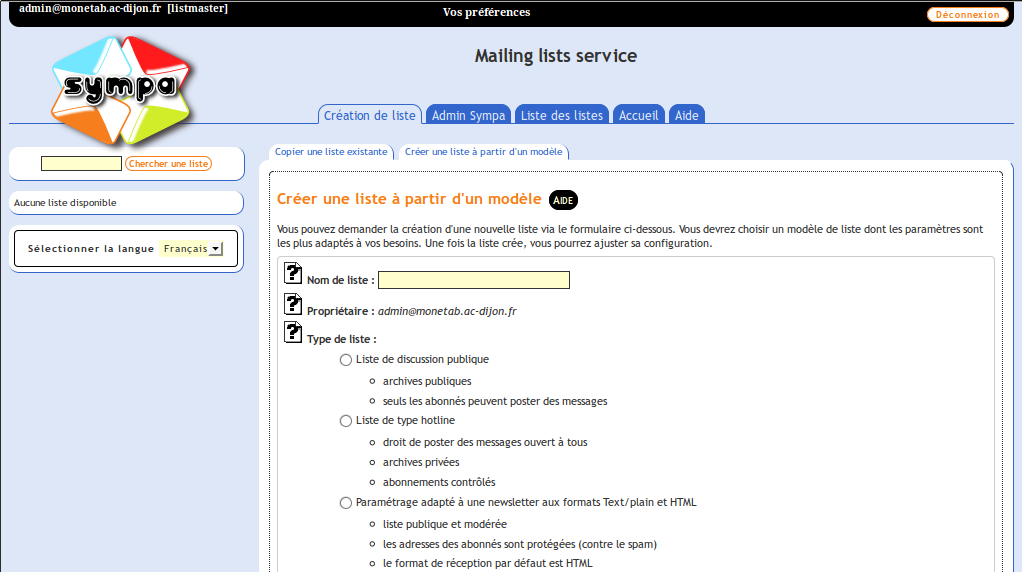
Task: Open Copier une liste existante subtab
Action: point(331,152)
